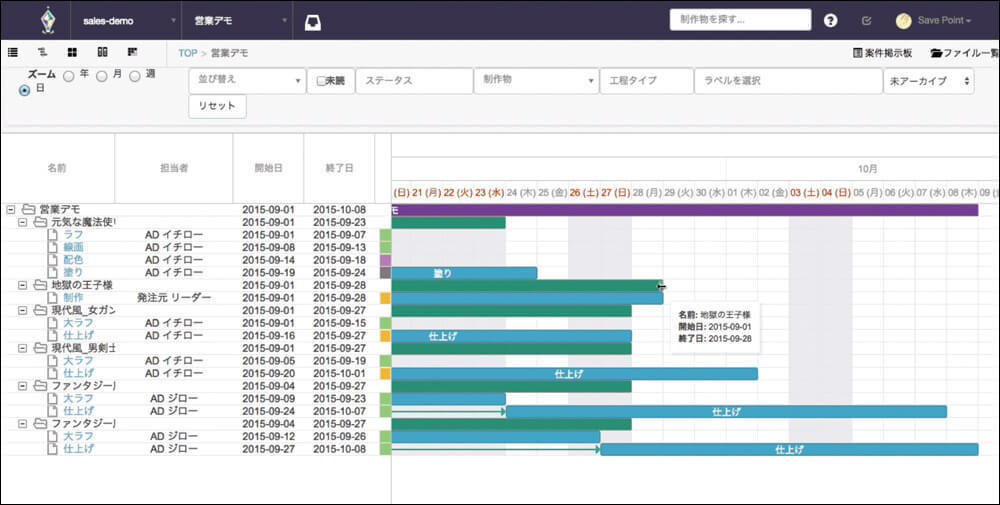Click the checklist tasks icon in header
Image resolution: width=1000 pixels, height=505 pixels.
pos(866,20)
